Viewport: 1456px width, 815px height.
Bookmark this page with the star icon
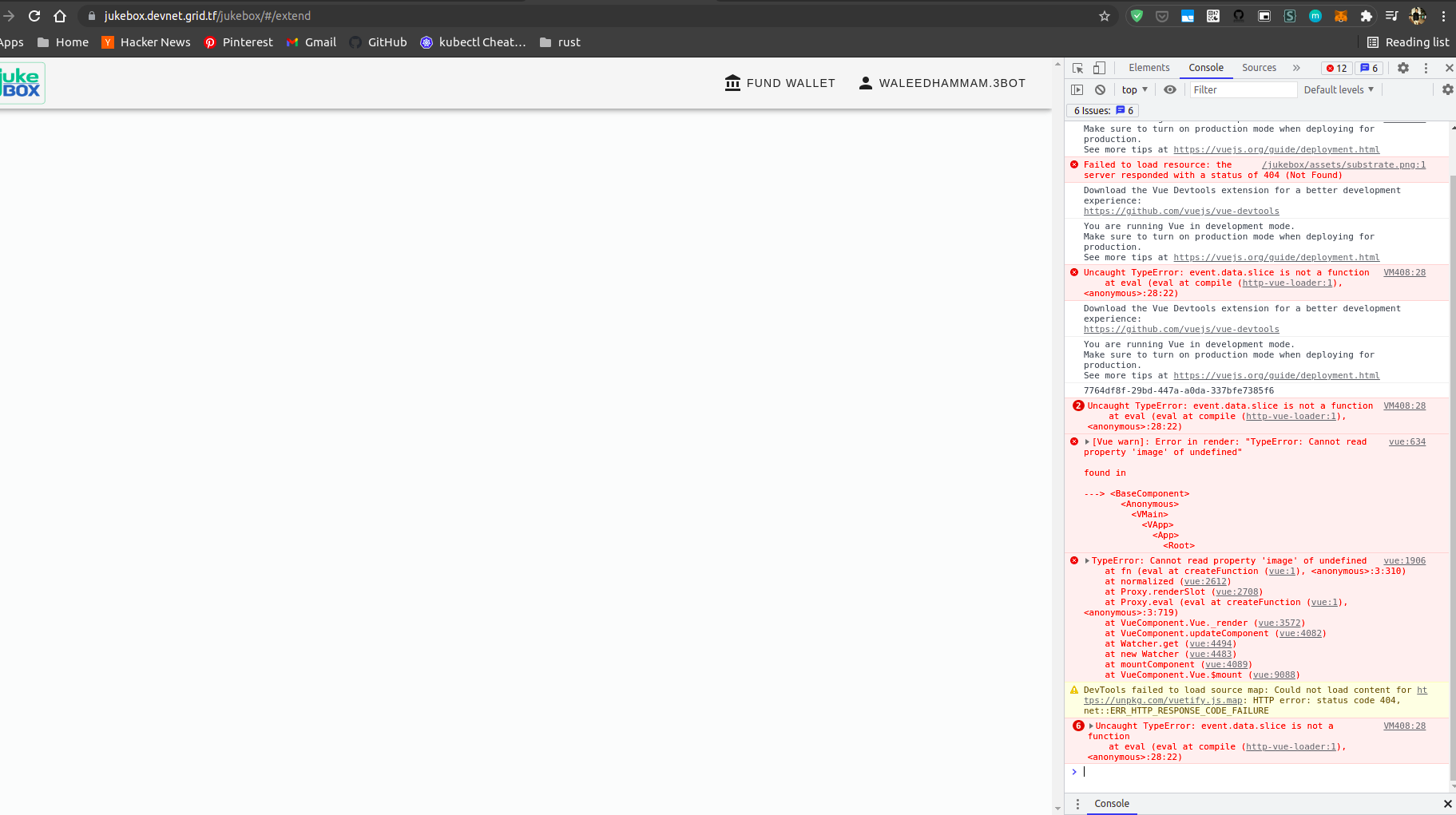1105,16
